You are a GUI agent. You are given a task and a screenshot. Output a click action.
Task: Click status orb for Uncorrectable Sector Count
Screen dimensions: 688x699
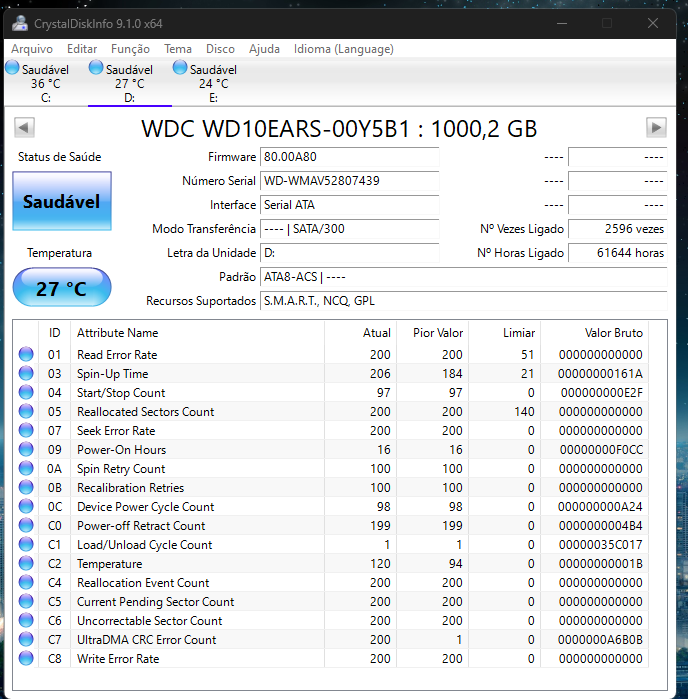click(26, 621)
